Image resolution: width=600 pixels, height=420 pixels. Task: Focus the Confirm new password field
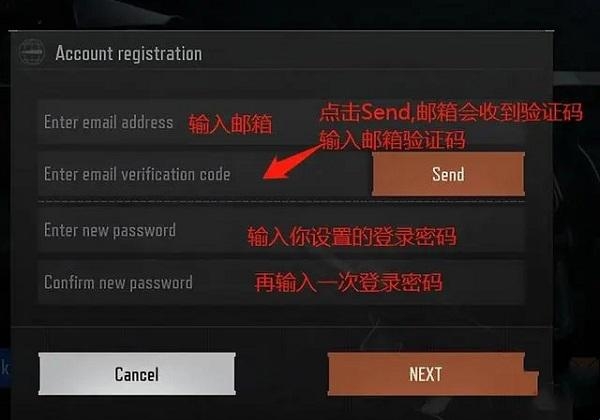[x=281, y=282]
